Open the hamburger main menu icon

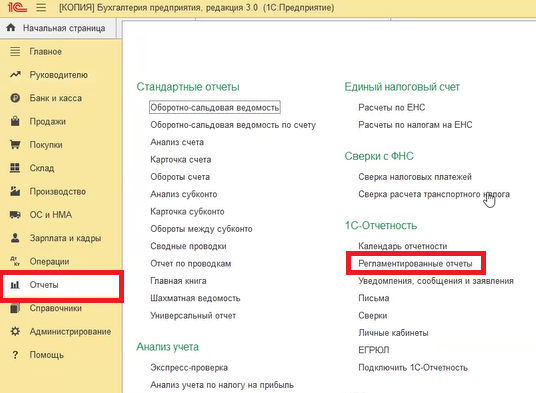pos(41,8)
